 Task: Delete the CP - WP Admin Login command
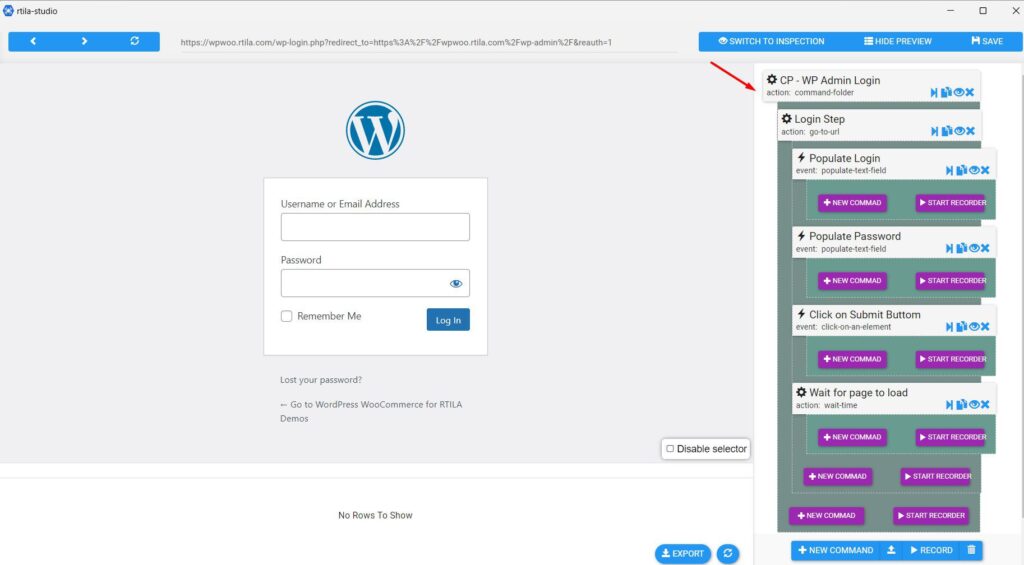click(x=970, y=93)
